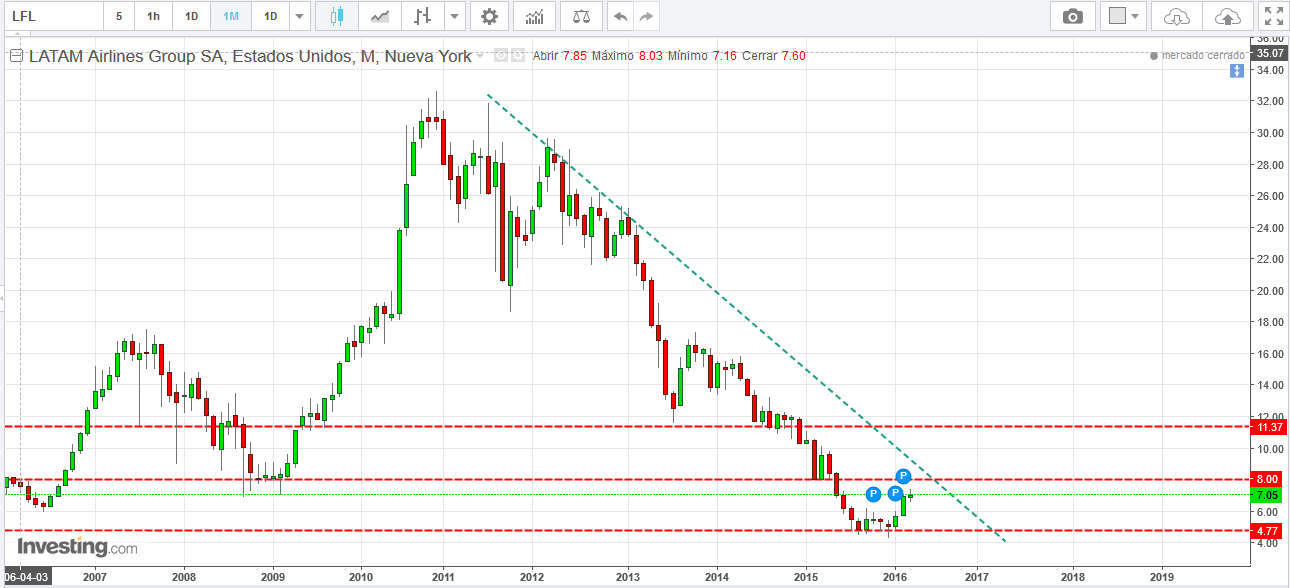
Task: Click the Investing.com logo
Action: pyautogui.click(x=77, y=547)
